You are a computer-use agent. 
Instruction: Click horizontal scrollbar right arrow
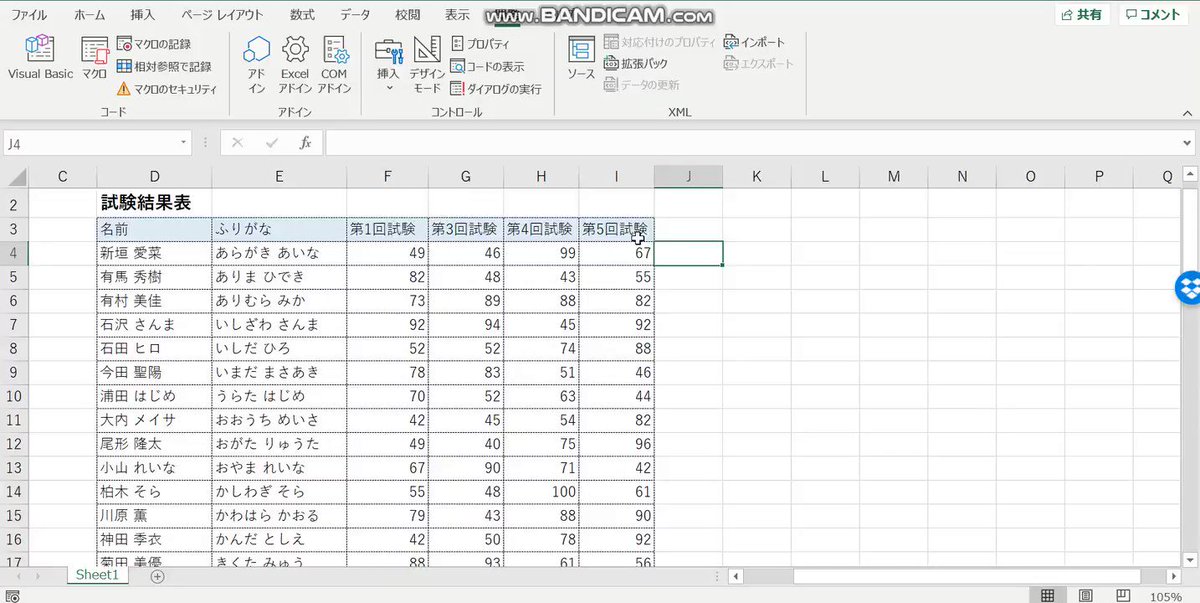point(1176,576)
